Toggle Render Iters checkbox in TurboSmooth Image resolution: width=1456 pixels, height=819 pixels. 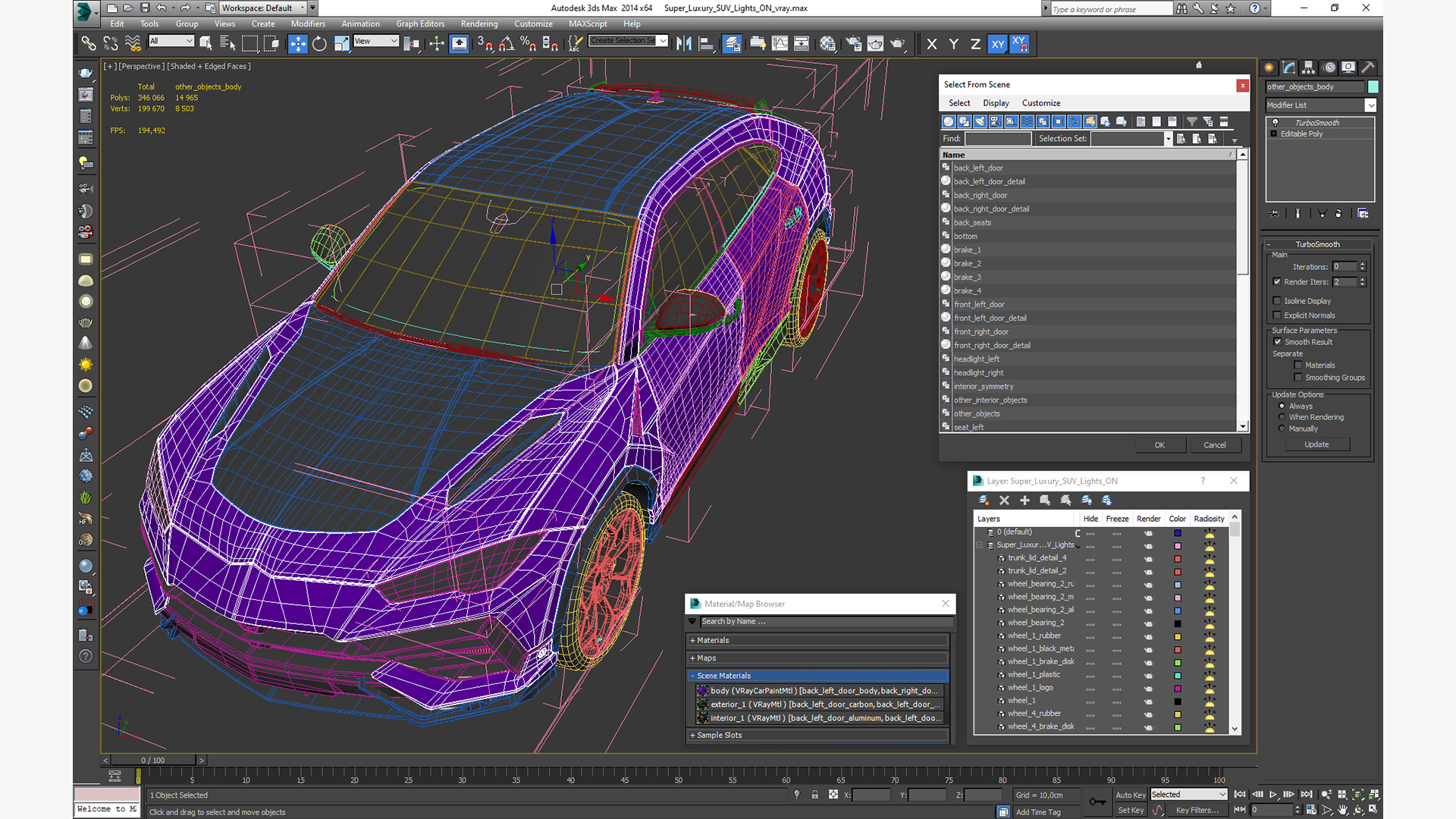(1277, 282)
